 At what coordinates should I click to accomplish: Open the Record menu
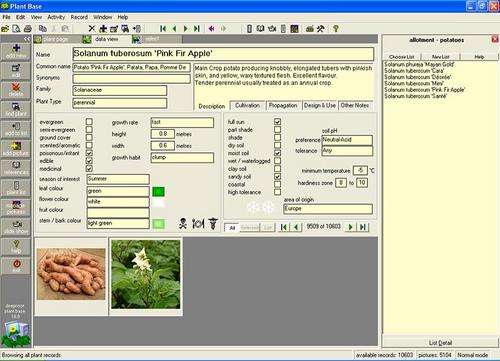point(79,17)
